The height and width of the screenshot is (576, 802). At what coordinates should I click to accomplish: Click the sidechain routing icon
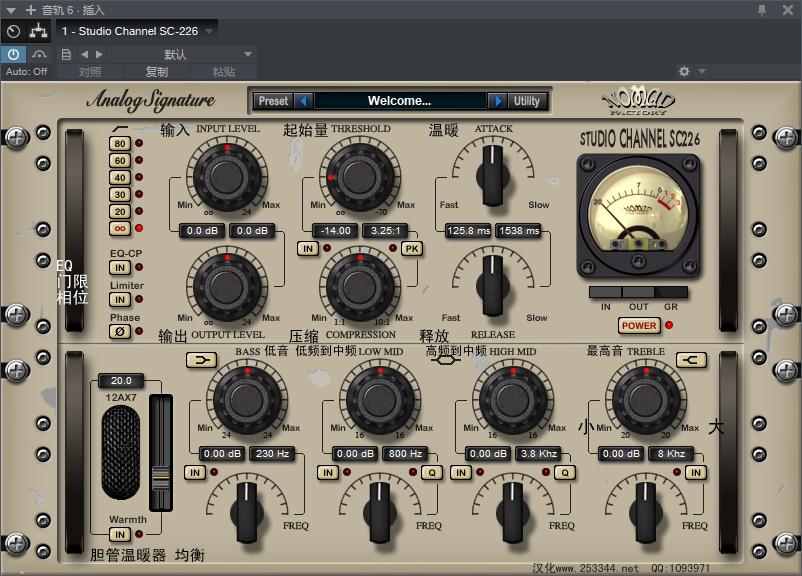[38, 31]
